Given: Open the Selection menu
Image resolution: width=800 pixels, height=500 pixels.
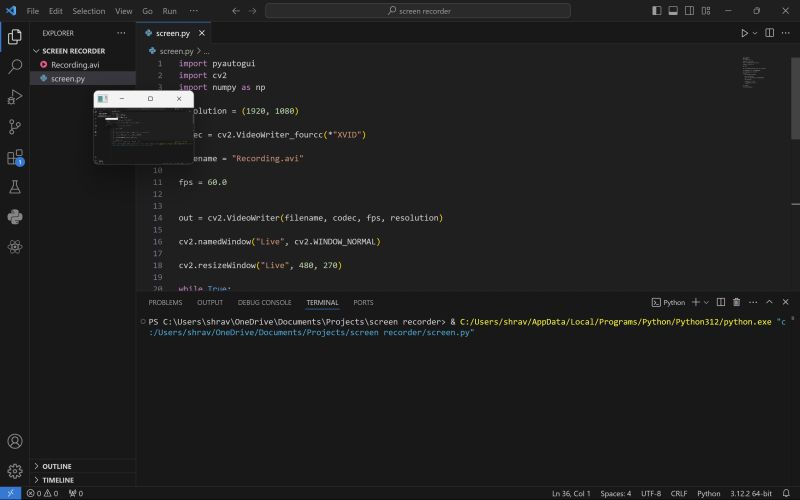Looking at the screenshot, I should (88, 11).
